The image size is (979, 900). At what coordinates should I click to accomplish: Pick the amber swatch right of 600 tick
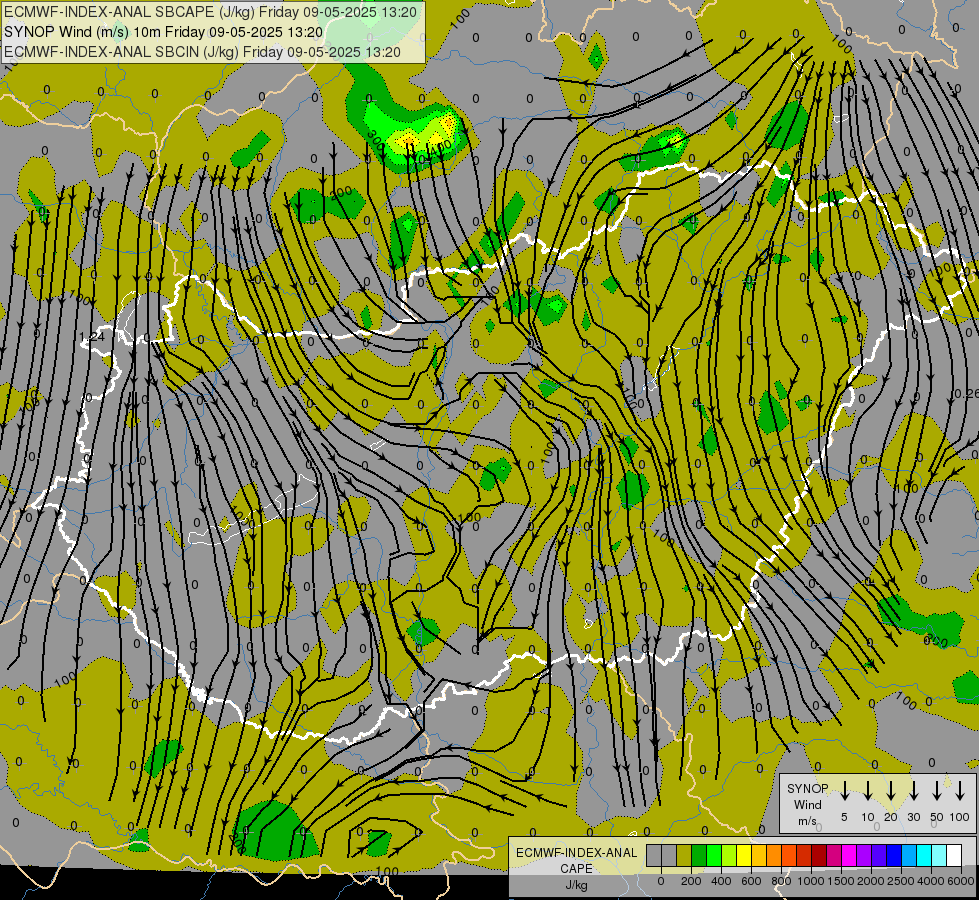click(x=759, y=856)
